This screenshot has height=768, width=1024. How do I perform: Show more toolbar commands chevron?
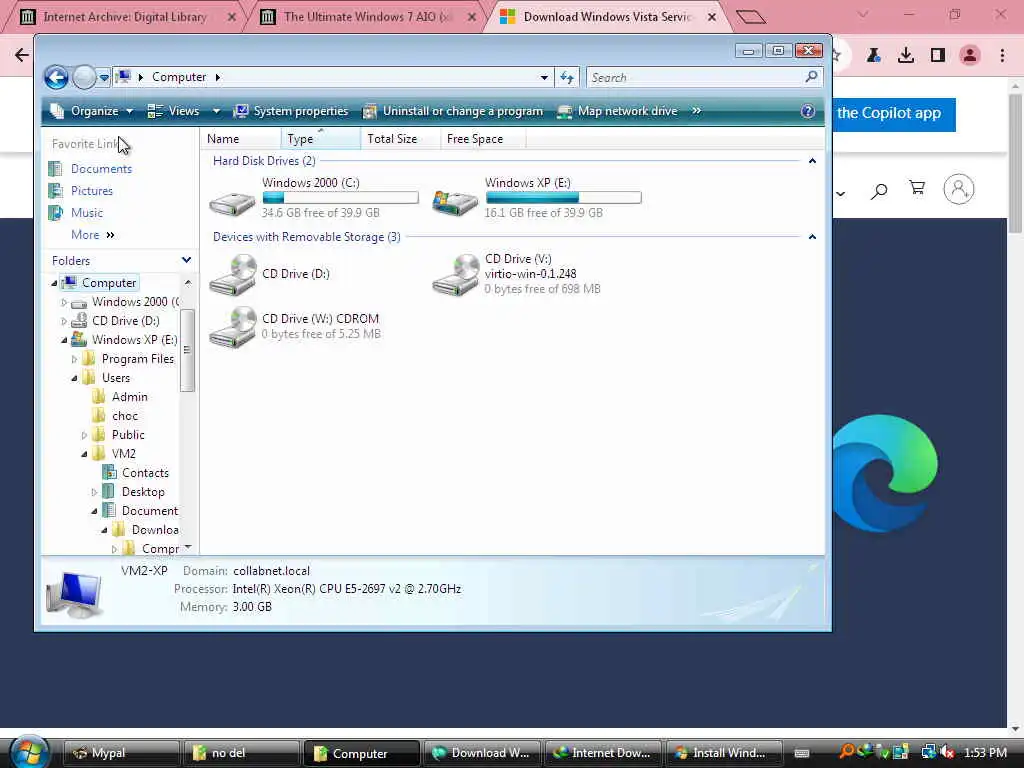tap(696, 111)
